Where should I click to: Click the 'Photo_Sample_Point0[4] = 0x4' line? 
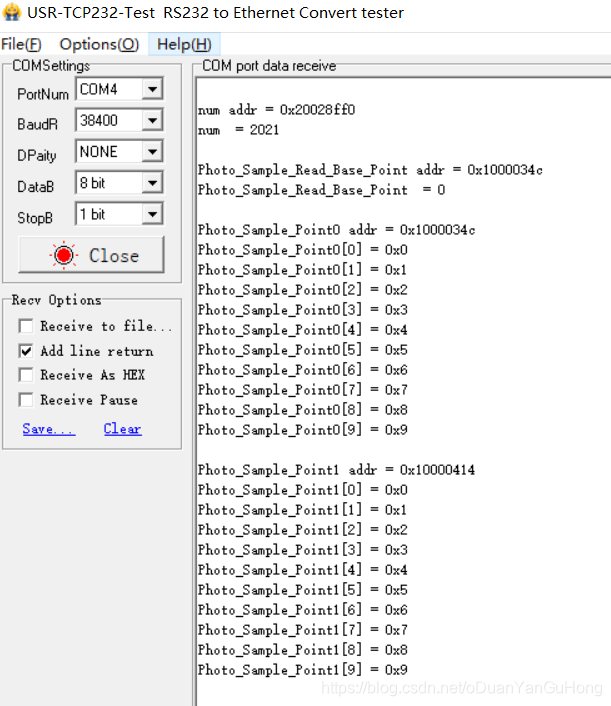(x=303, y=330)
